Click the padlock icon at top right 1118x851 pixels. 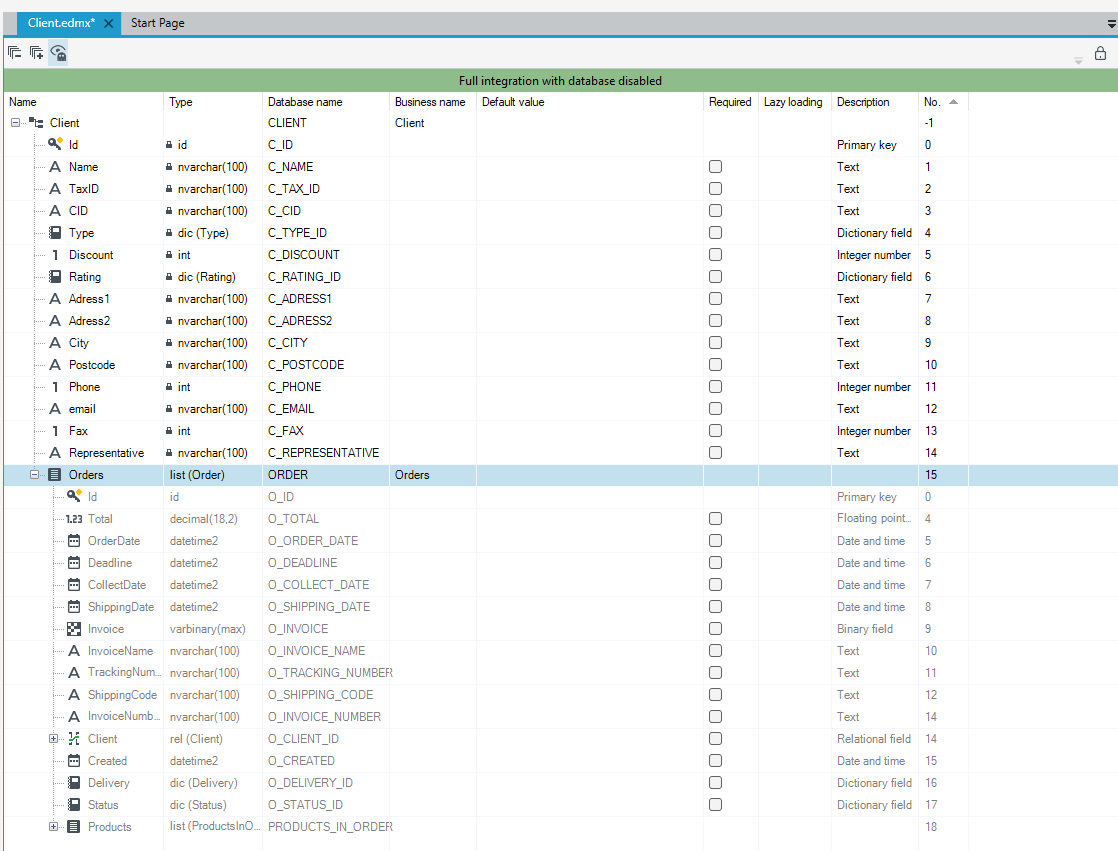coord(1100,53)
